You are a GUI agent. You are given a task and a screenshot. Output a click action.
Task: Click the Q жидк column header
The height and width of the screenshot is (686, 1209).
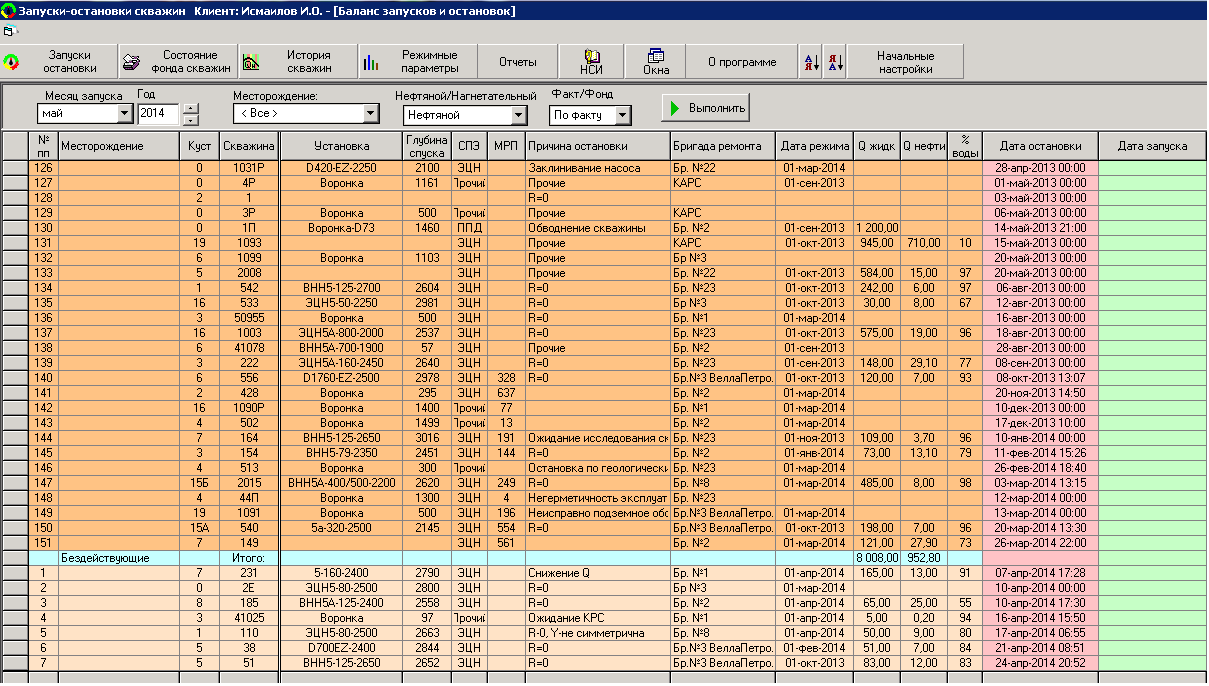tap(876, 146)
